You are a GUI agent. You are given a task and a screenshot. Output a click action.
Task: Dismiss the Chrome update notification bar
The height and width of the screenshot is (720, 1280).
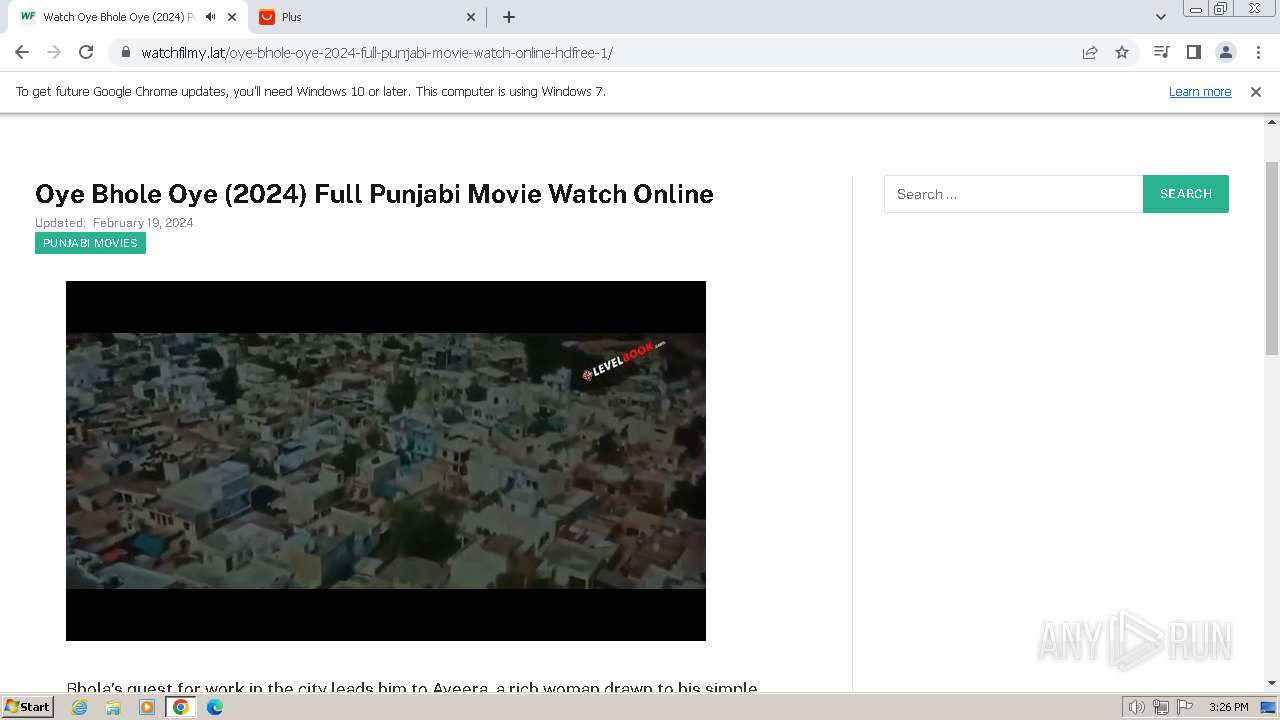tap(1255, 91)
